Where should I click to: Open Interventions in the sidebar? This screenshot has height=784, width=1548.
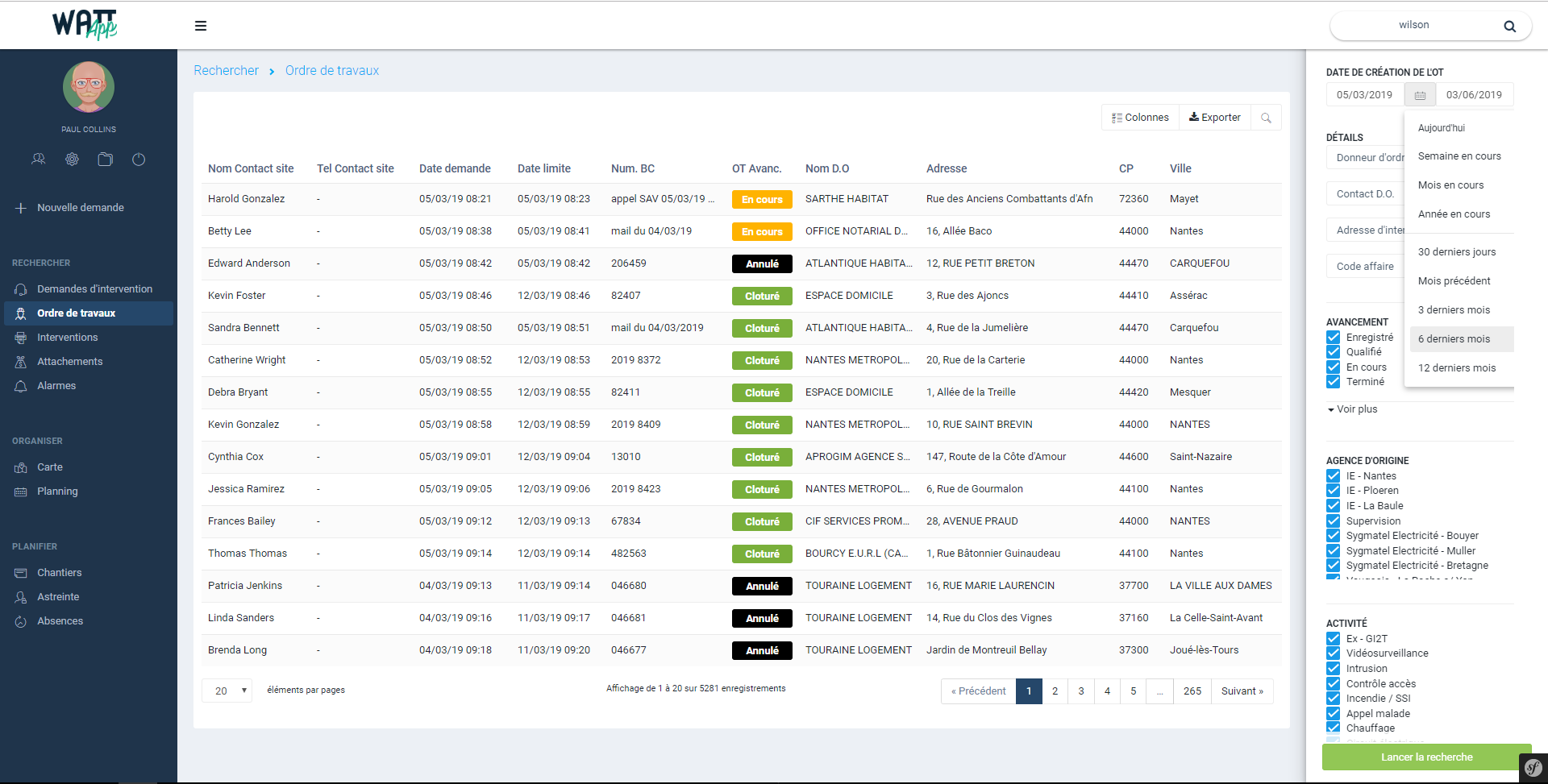pos(67,338)
